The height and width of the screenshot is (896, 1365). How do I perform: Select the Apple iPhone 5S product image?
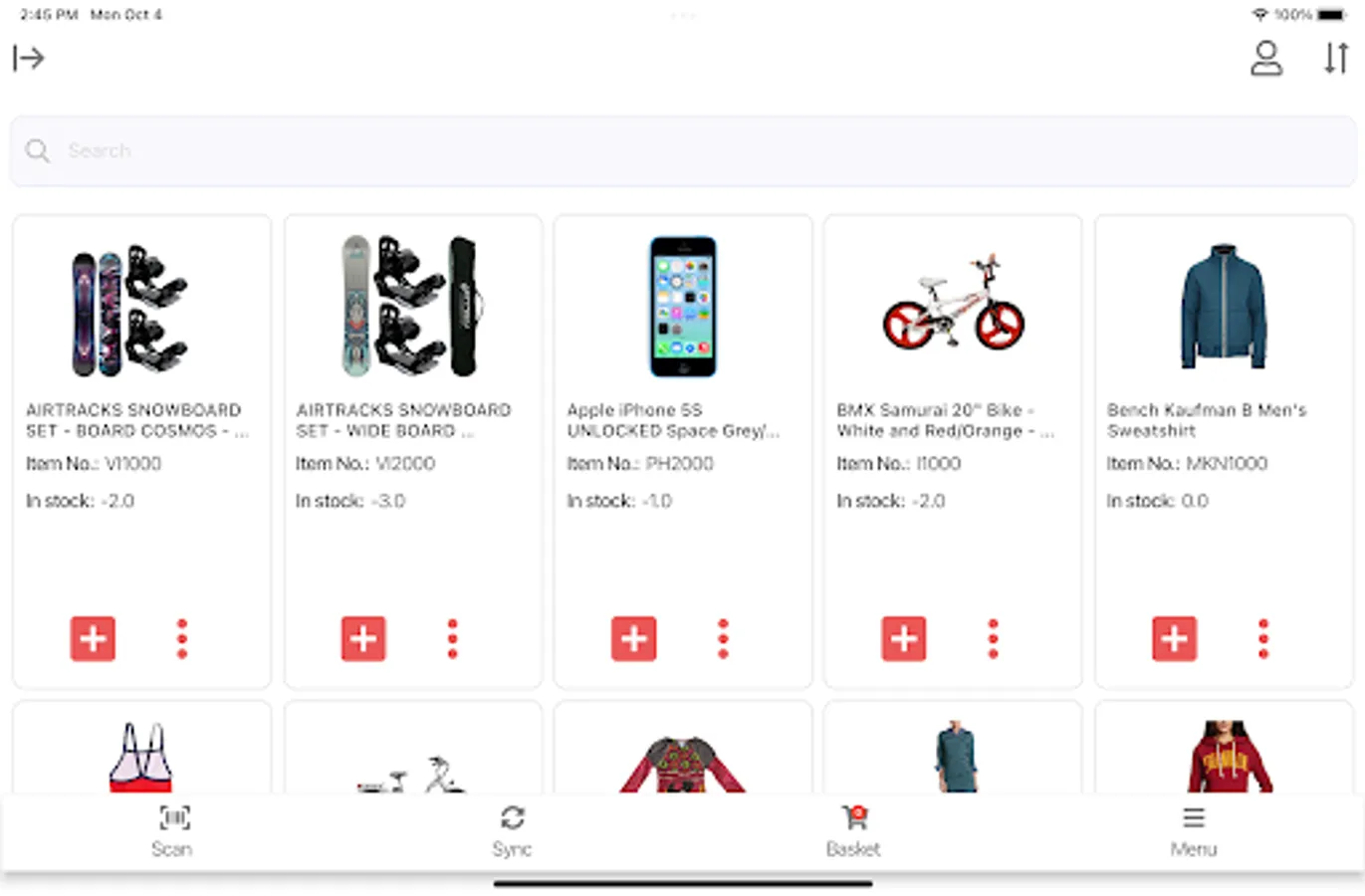[x=683, y=307]
